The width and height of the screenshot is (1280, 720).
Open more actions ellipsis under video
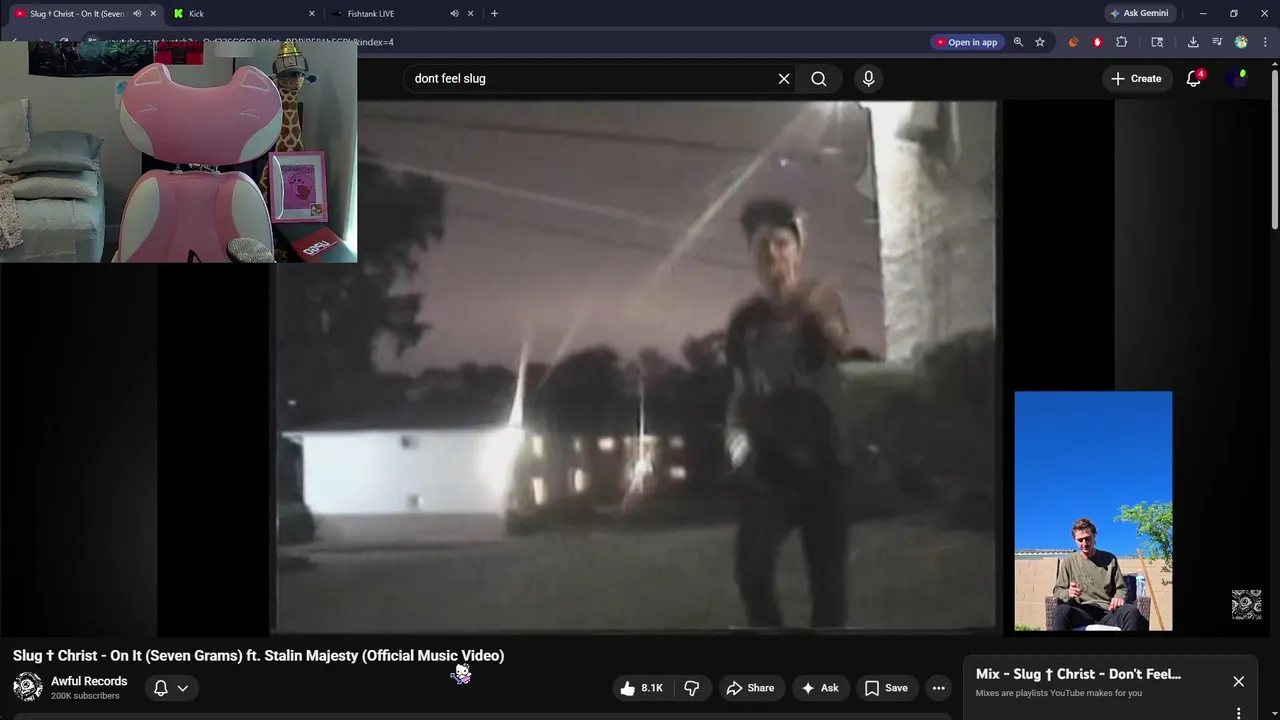click(x=938, y=688)
